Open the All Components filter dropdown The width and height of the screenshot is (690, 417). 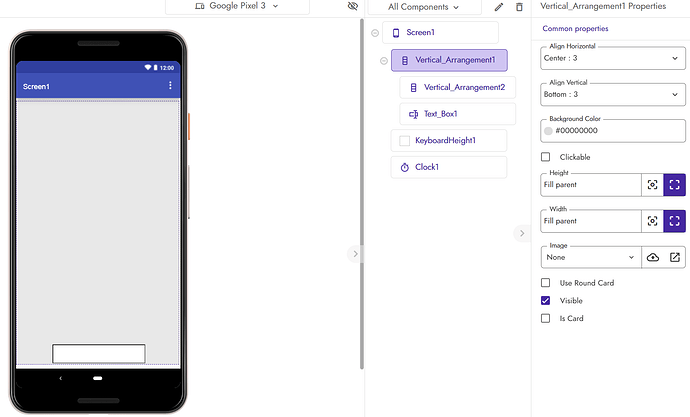(423, 7)
